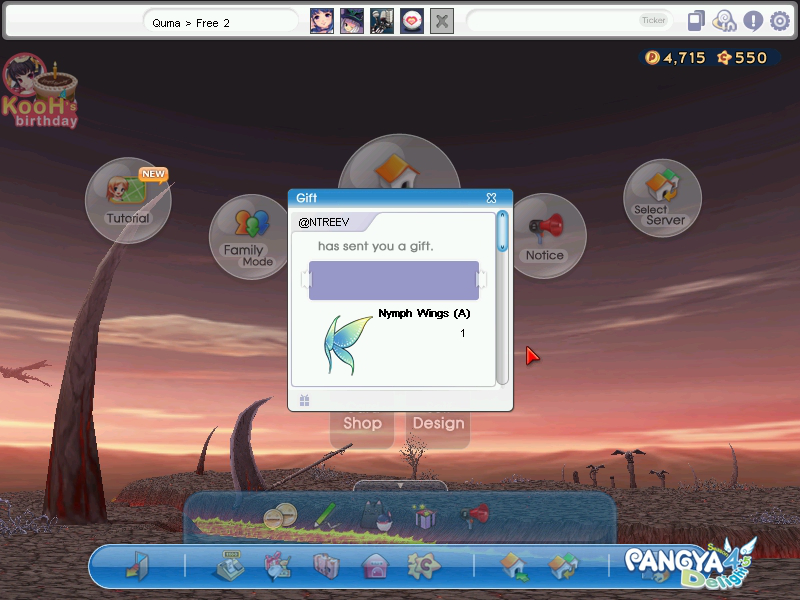The image size is (800, 600).
Task: Close the Gift dialog window
Action: tap(491, 198)
